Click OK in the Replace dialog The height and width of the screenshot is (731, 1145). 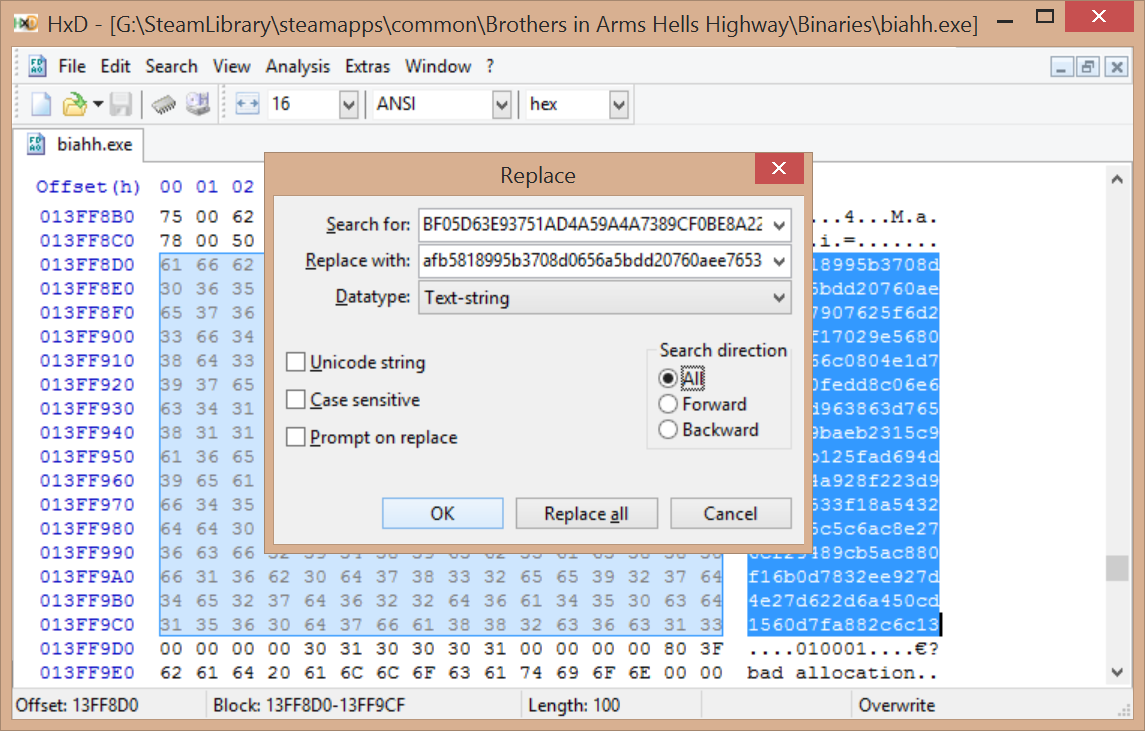click(443, 513)
